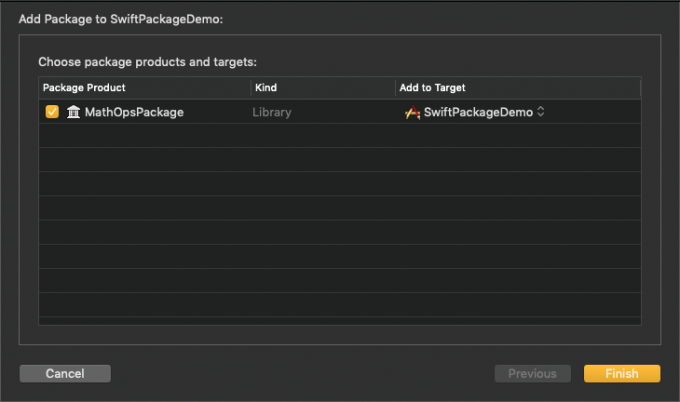Click divider between Kind and Add to Target headers
Image resolution: width=680 pixels, height=402 pixels.
click(396, 88)
